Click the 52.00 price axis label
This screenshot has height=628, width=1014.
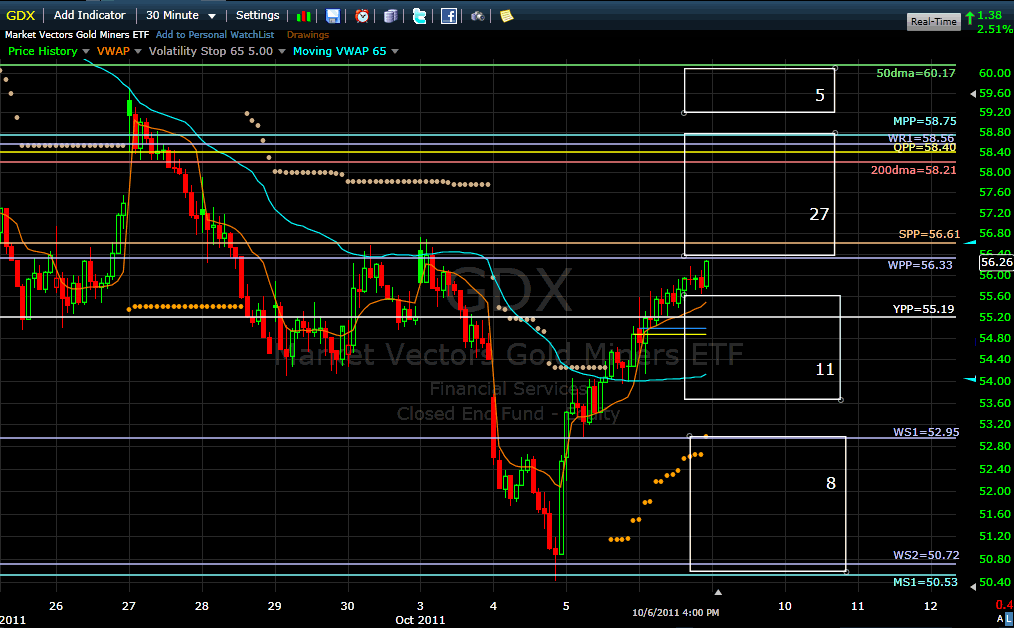coord(995,491)
